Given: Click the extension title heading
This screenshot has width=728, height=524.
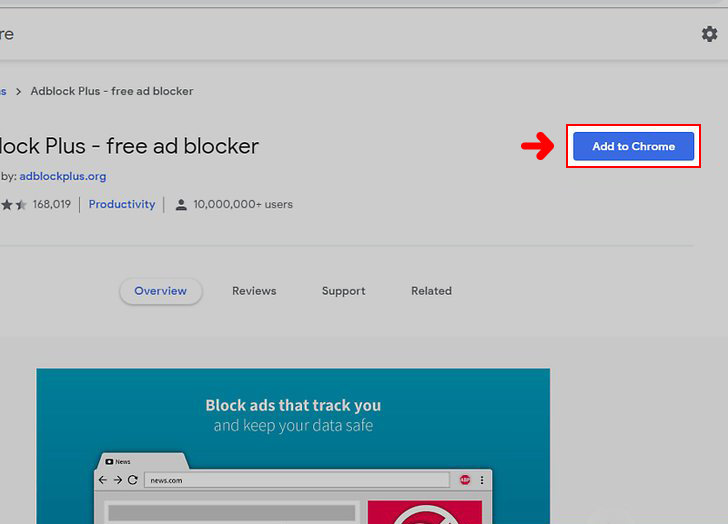Looking at the screenshot, I should 129,146.
